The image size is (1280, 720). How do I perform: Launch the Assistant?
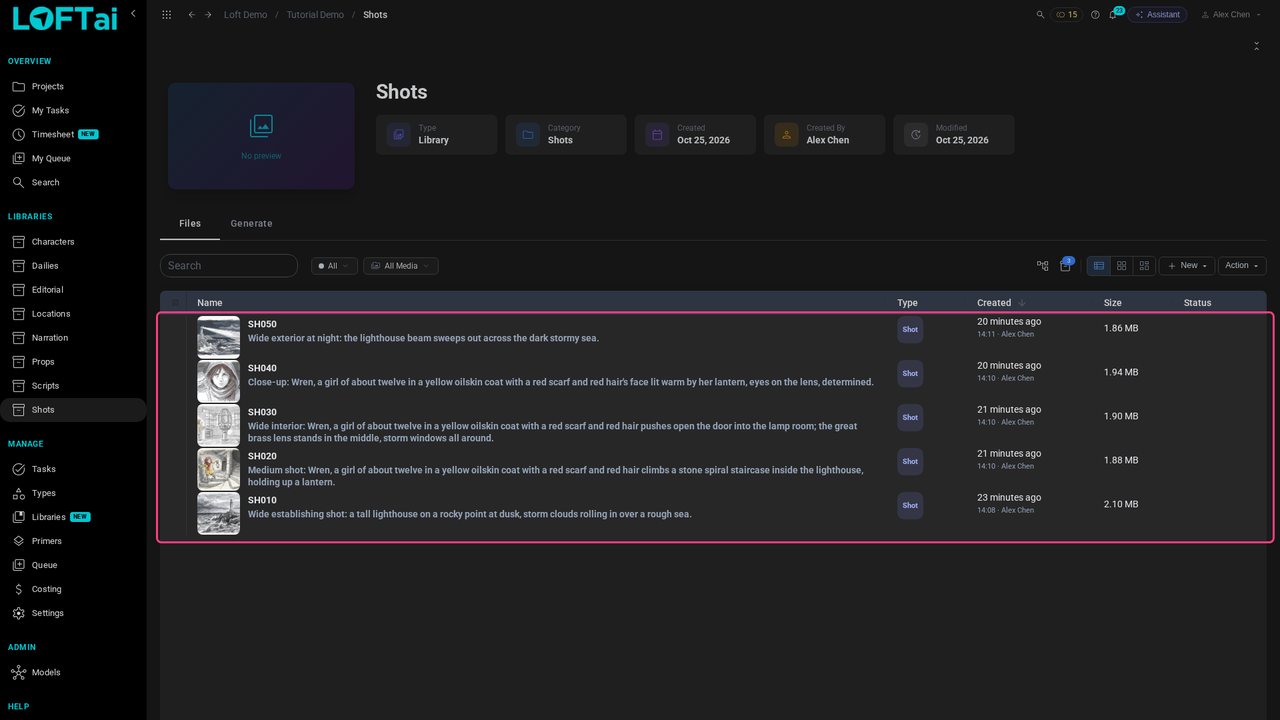(1157, 15)
